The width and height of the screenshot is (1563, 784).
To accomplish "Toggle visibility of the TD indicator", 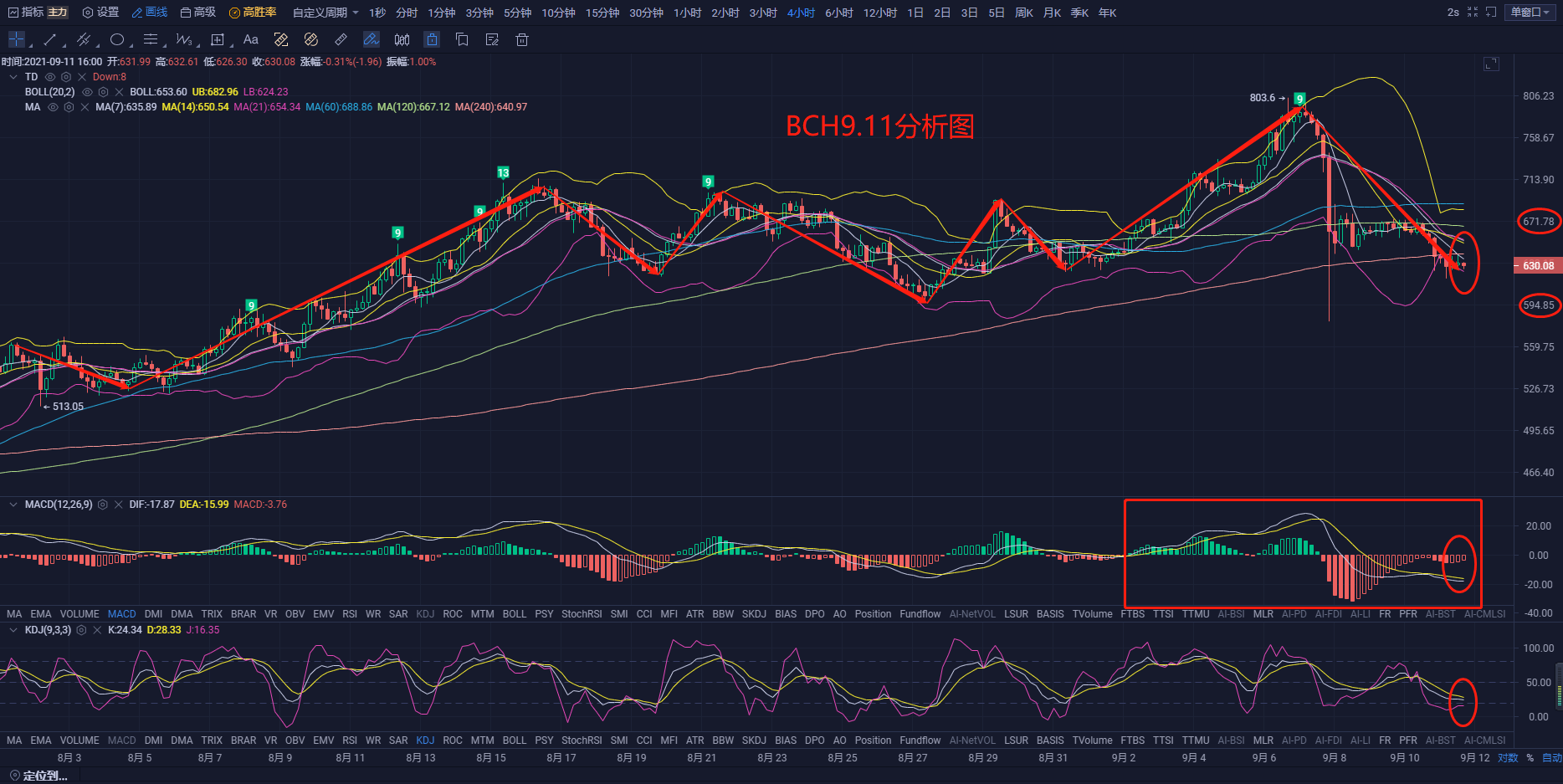I will (x=50, y=77).
